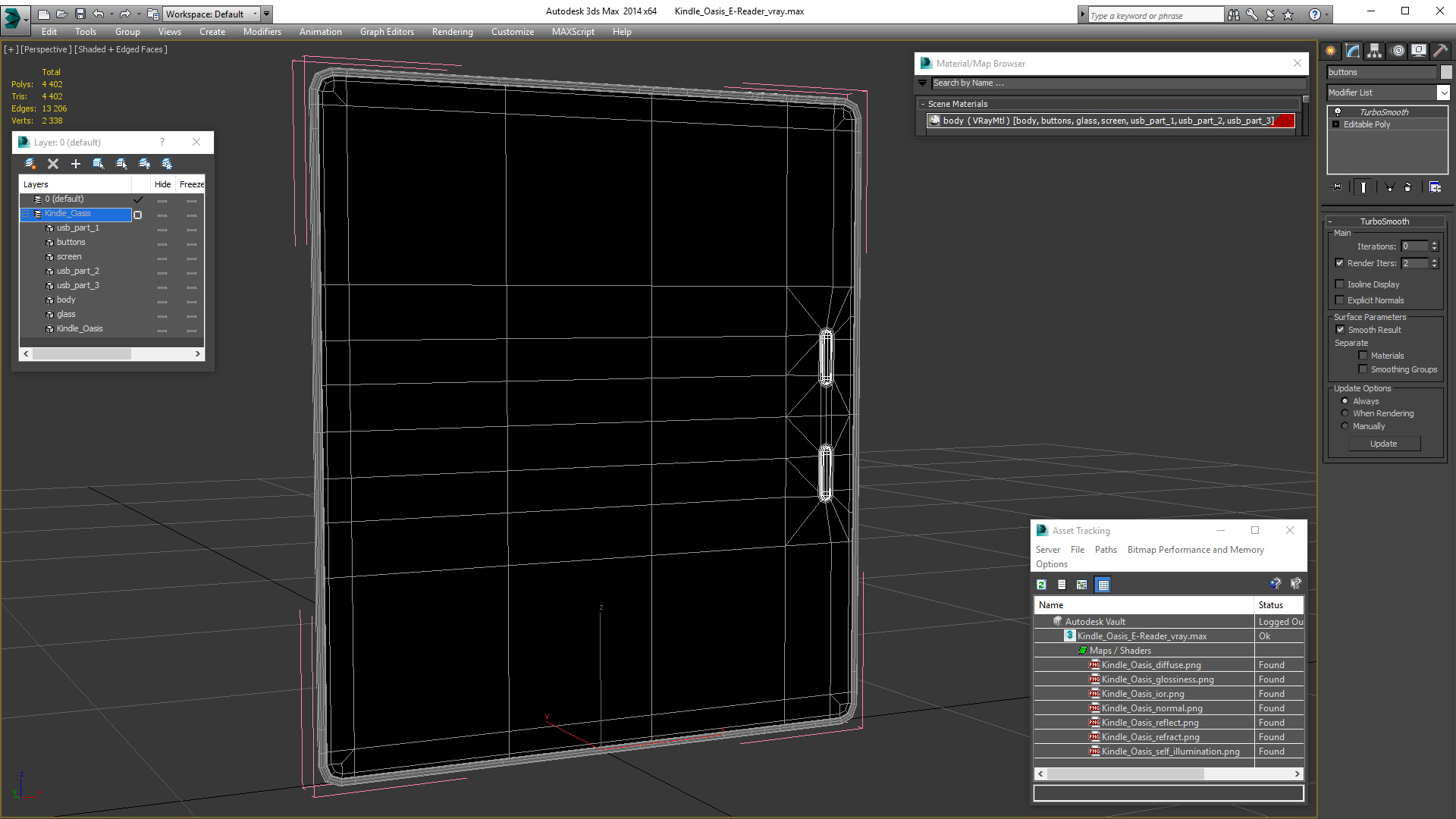Undo last action with the arrow icon
The image size is (1456, 819).
pyautogui.click(x=99, y=14)
